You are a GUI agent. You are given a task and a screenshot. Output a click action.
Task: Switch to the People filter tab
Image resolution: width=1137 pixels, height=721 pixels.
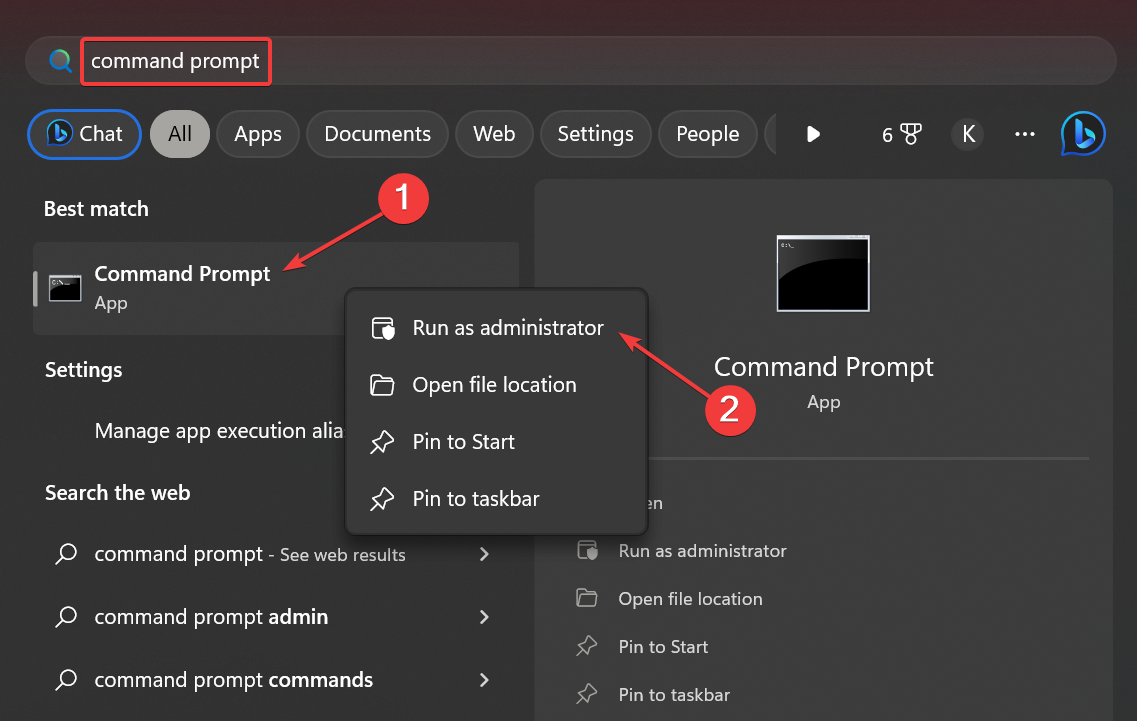(708, 134)
